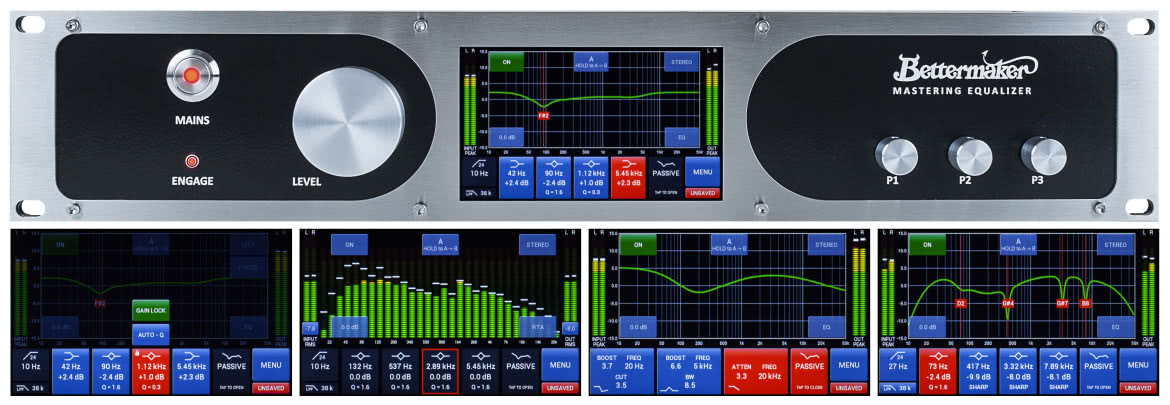Tap the UNSAVED indicator on hardware display
Image resolution: width=1170 pixels, height=405 pixels.
click(702, 193)
